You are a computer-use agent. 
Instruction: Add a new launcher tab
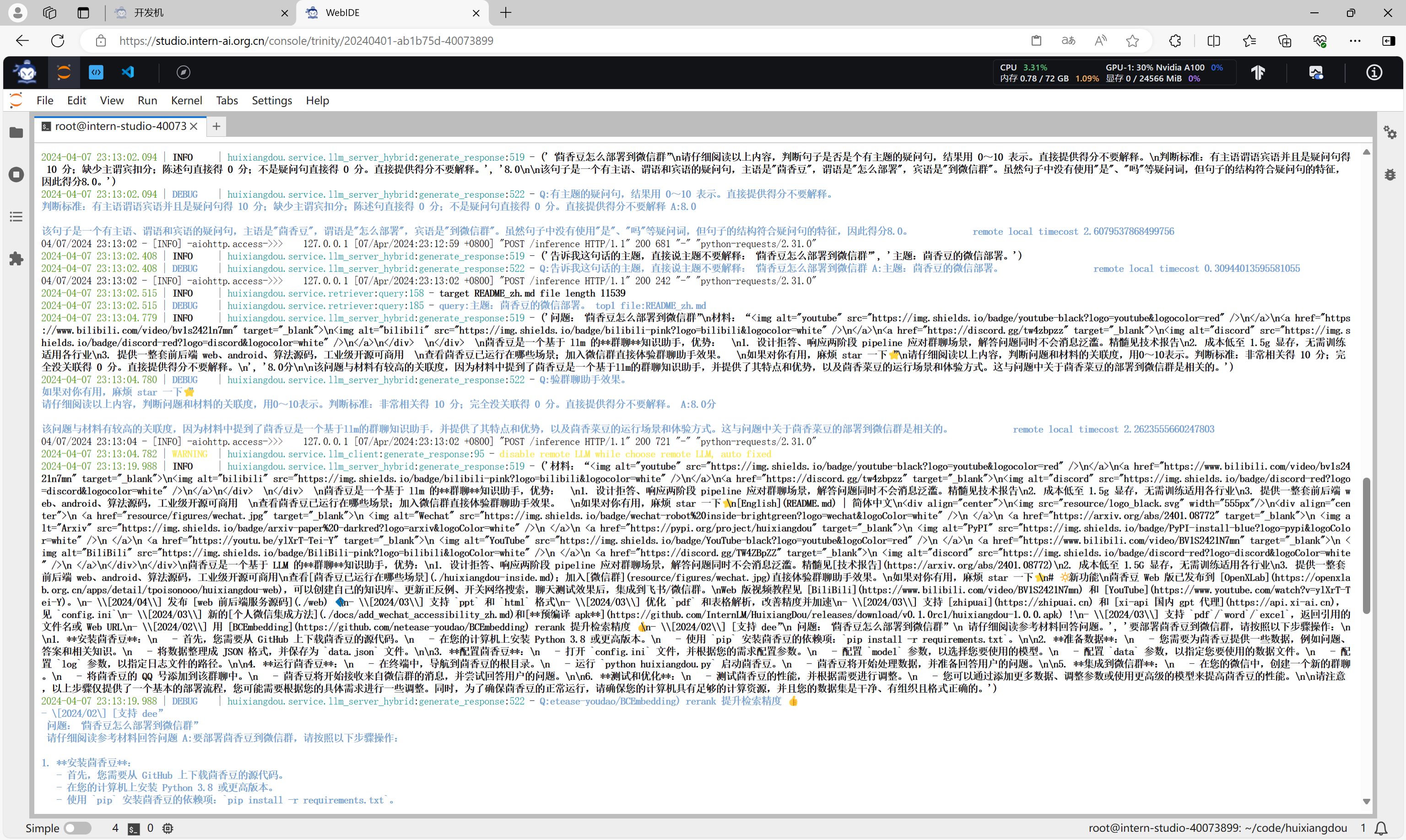pos(216,126)
